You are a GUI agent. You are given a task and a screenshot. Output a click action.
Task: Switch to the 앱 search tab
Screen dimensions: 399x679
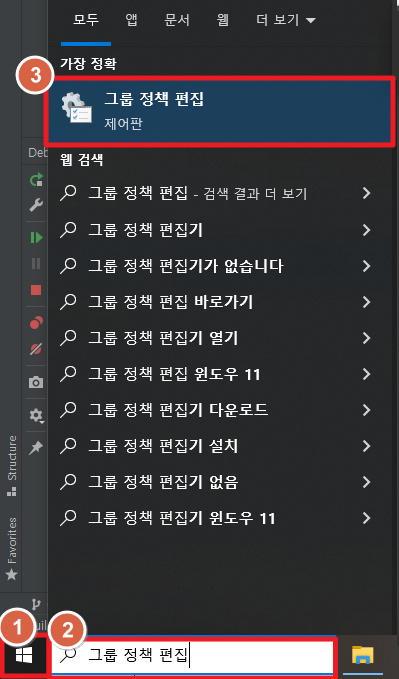tap(132, 20)
